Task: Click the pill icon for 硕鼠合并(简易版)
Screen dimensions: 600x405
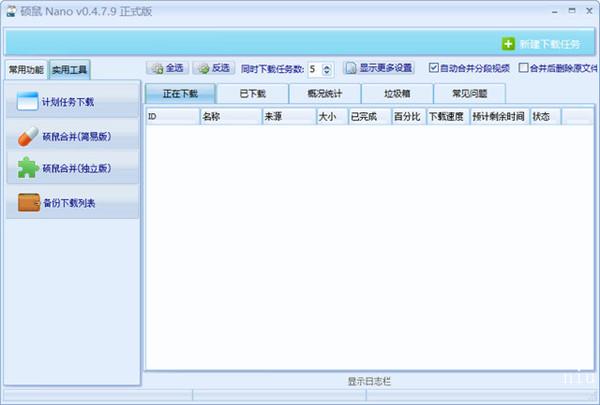Action: 28,137
